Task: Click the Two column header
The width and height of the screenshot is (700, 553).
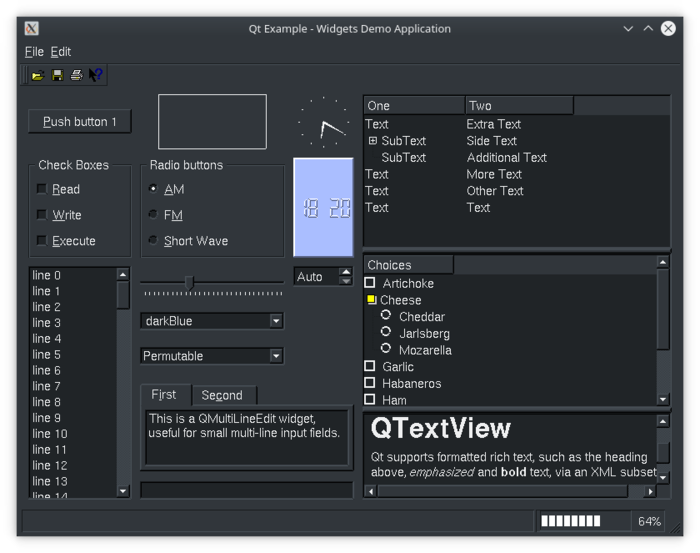Action: coord(519,106)
